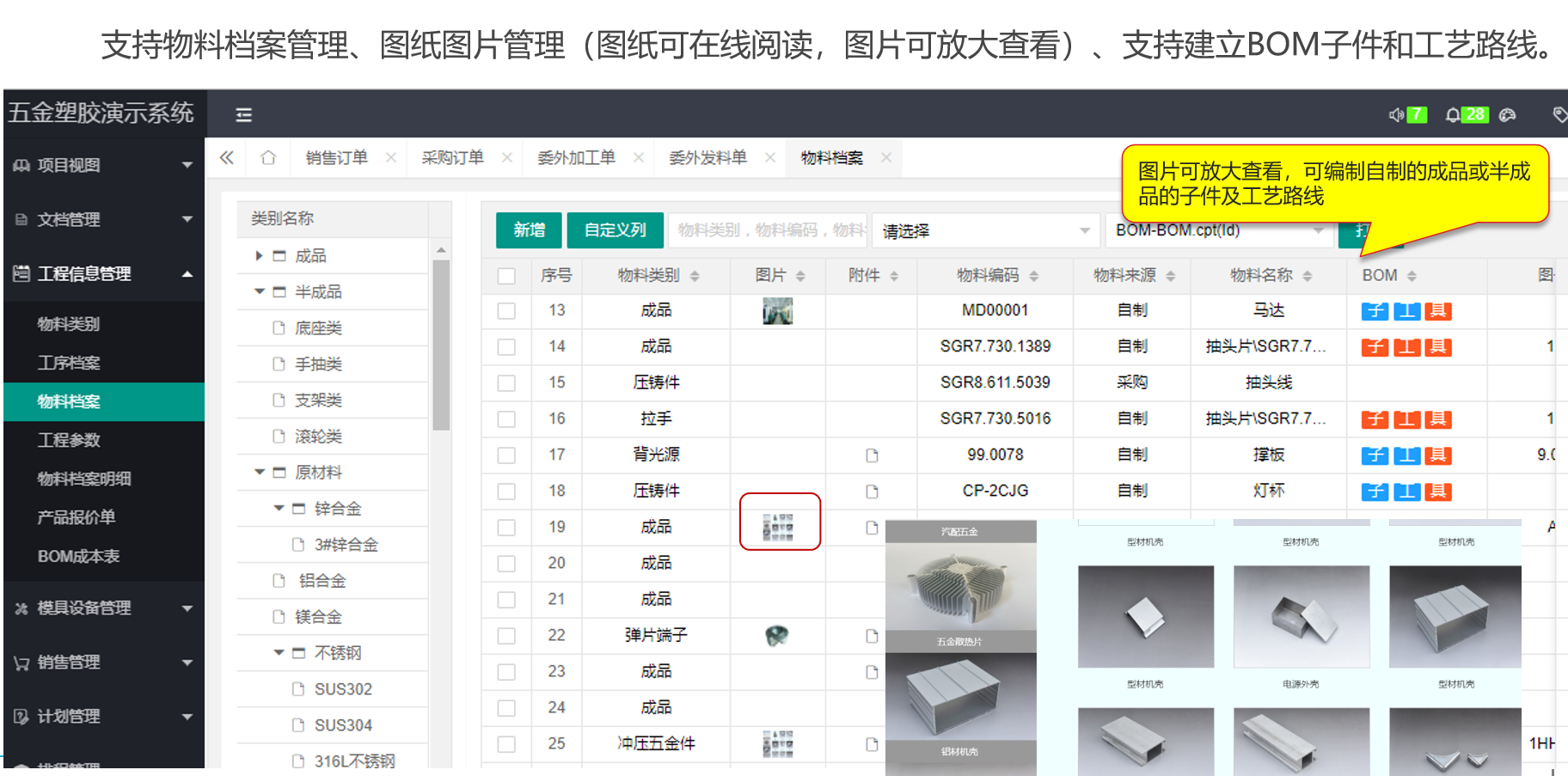Close the 委外加工单 tab
Image resolution: width=1568 pixels, height=776 pixels.
click(x=639, y=157)
